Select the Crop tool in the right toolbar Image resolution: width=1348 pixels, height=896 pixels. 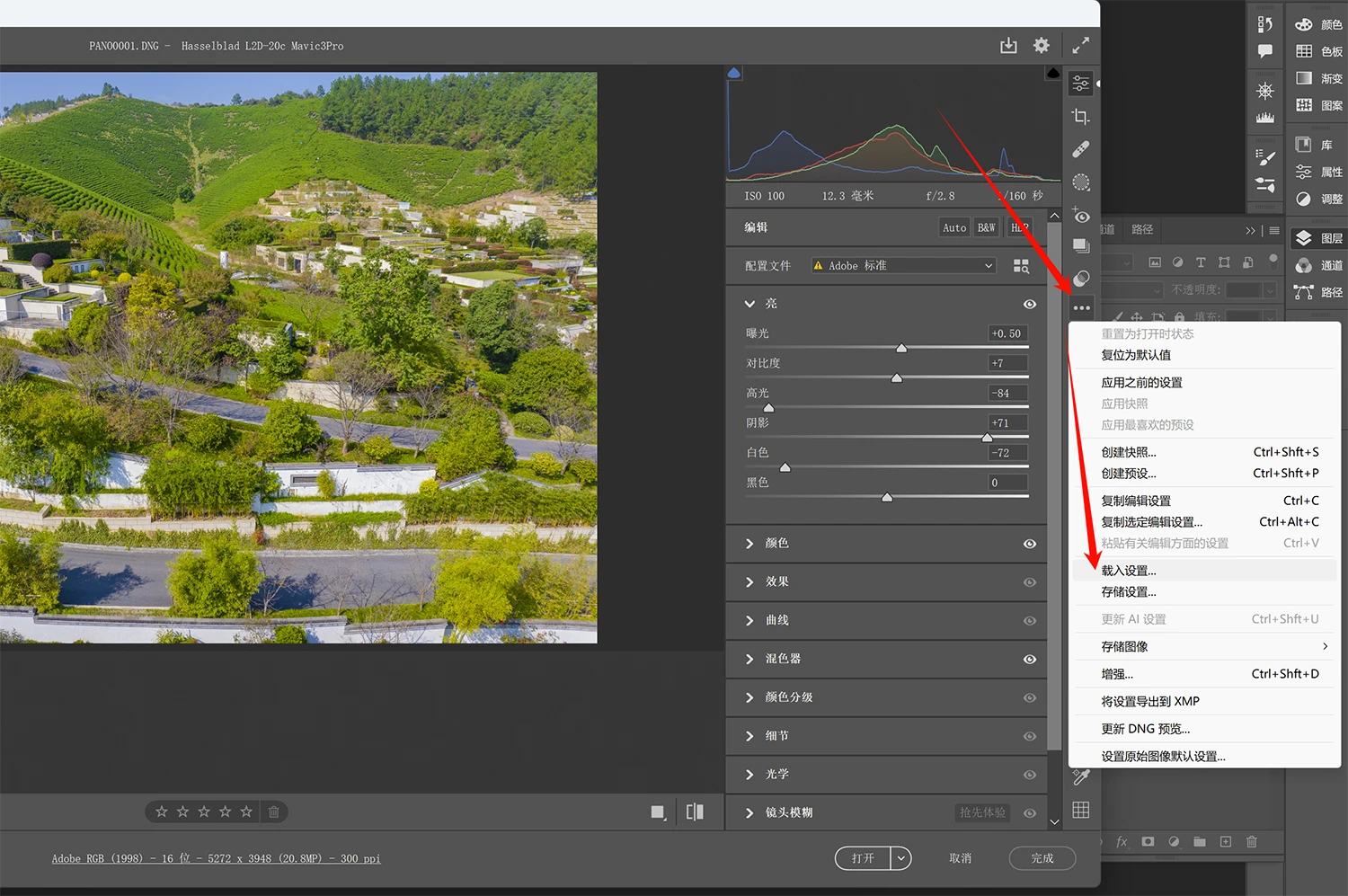pyautogui.click(x=1081, y=117)
